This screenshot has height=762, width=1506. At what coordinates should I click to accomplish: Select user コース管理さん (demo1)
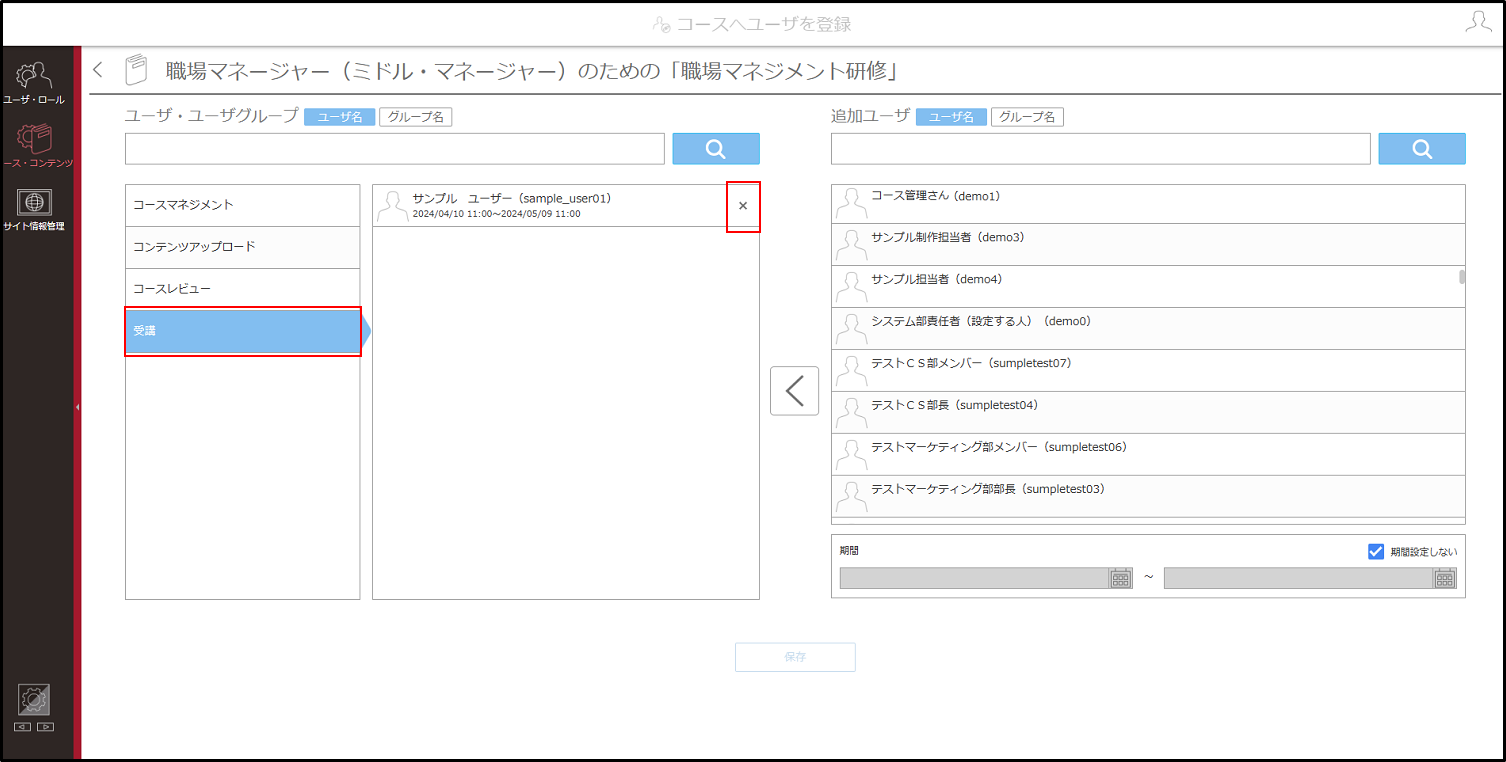(1148, 203)
